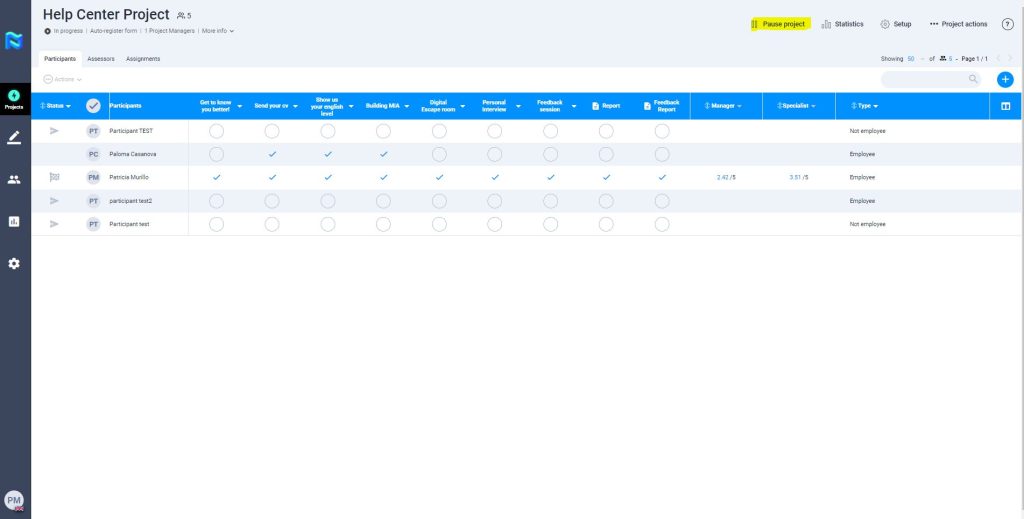Toggle Participant TEST 'Get to know you better' circle
The image size is (1024, 519).
coord(216,131)
